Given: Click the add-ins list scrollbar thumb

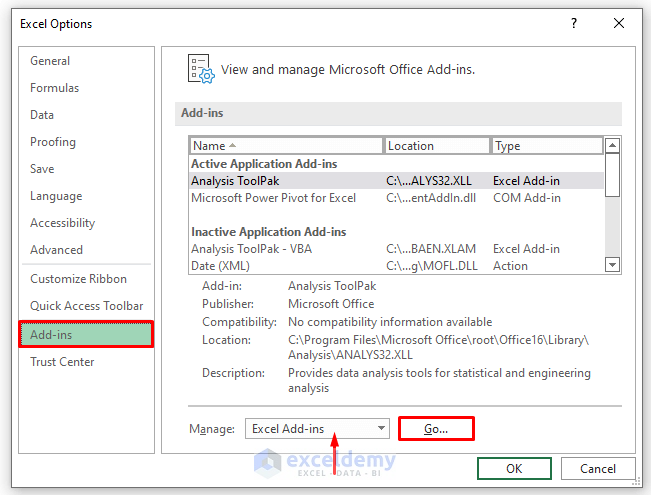Looking at the screenshot, I should point(612,175).
